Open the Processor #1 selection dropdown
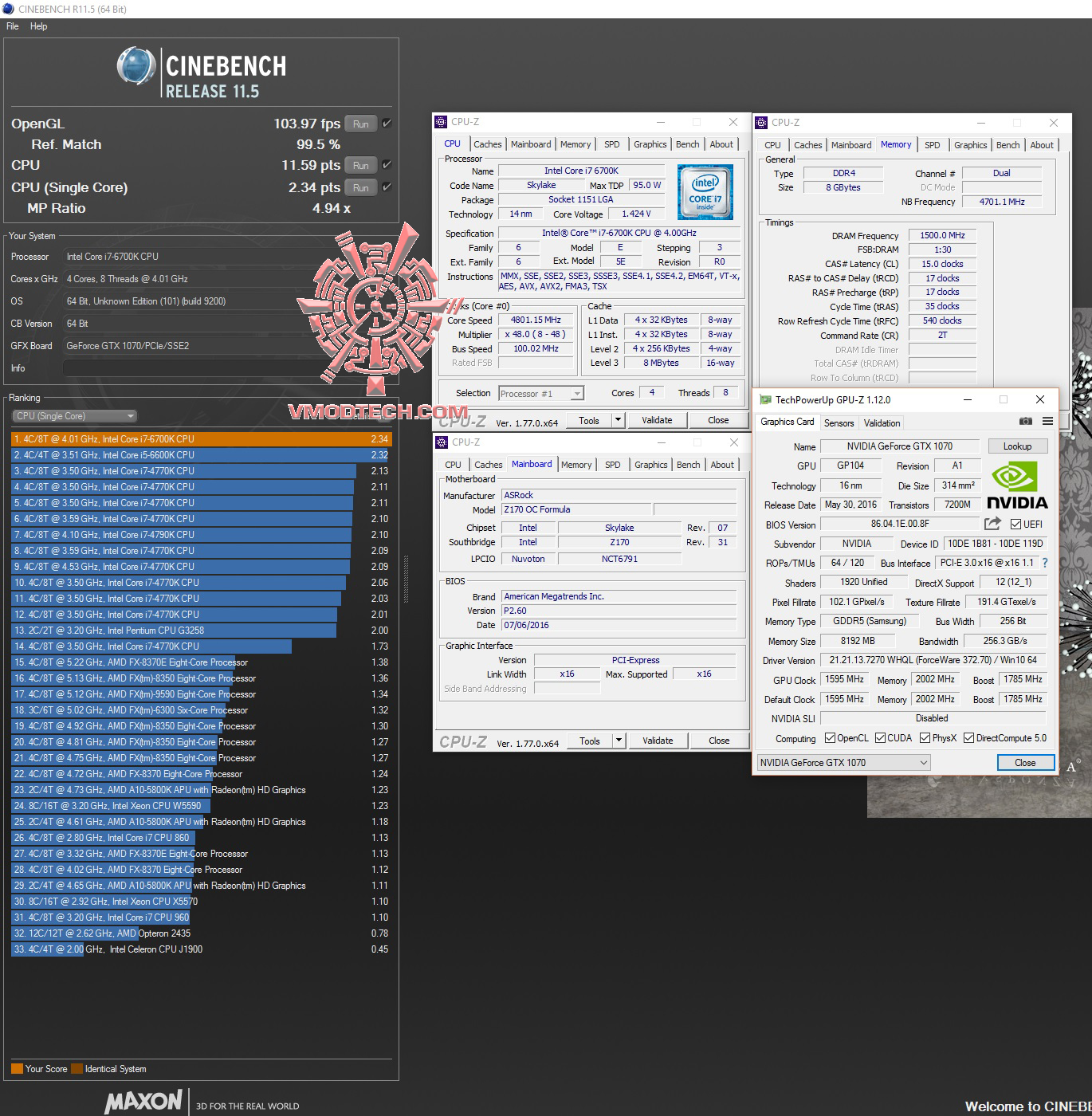The width and height of the screenshot is (1092, 1116). pos(541,393)
